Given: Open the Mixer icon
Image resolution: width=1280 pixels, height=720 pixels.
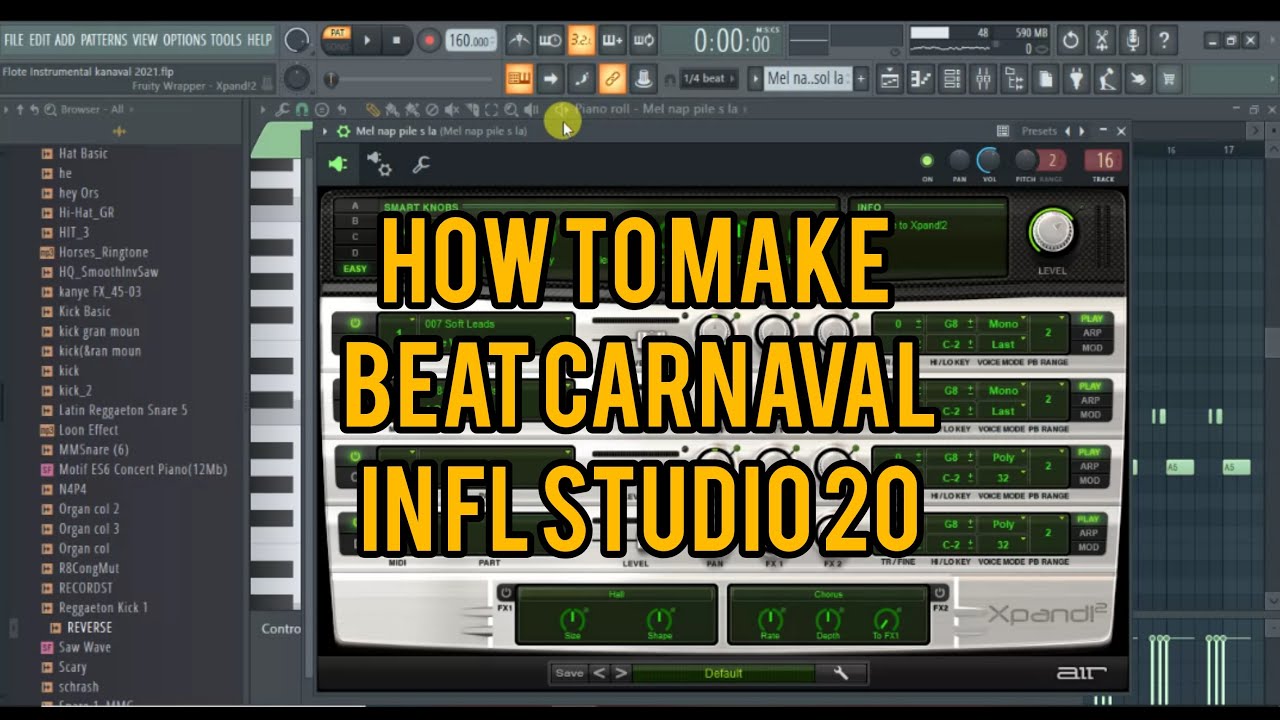Looking at the screenshot, I should click(x=983, y=78).
